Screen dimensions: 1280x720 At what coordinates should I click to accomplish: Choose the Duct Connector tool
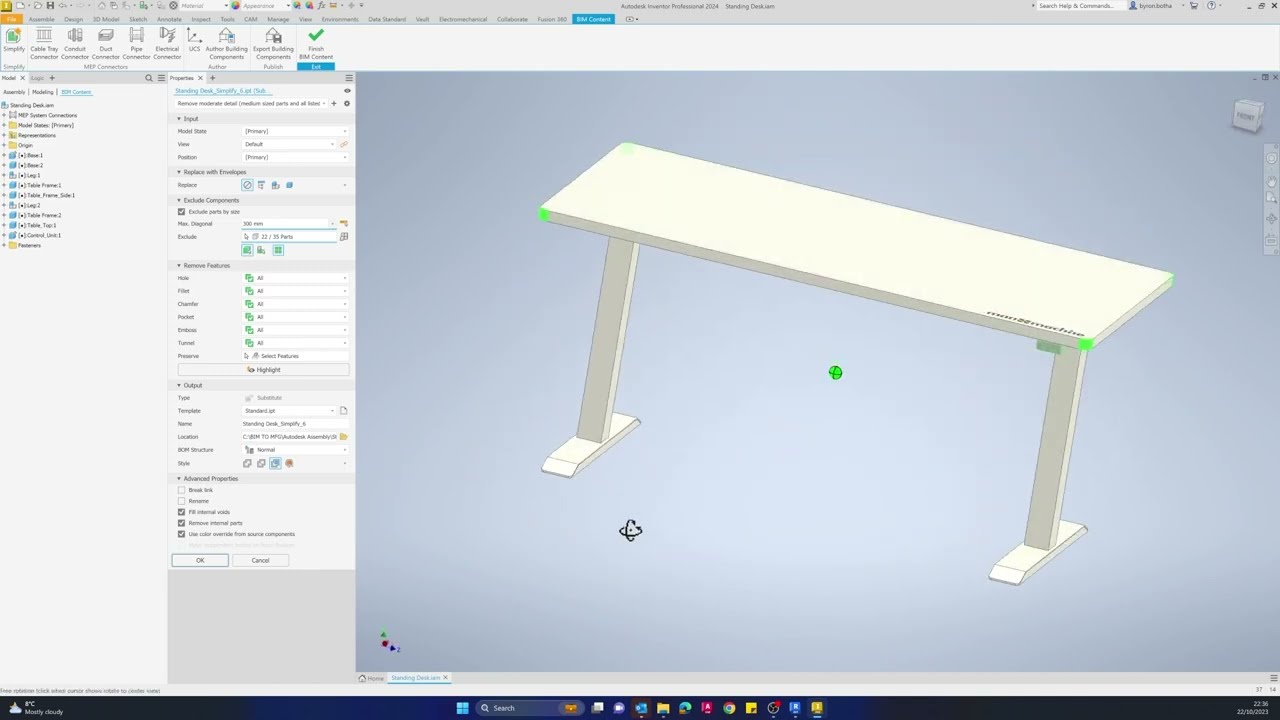(106, 44)
